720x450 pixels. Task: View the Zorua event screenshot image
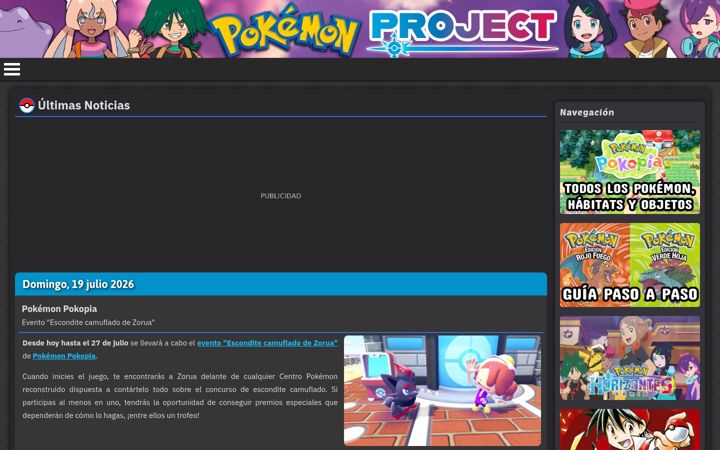tap(442, 390)
